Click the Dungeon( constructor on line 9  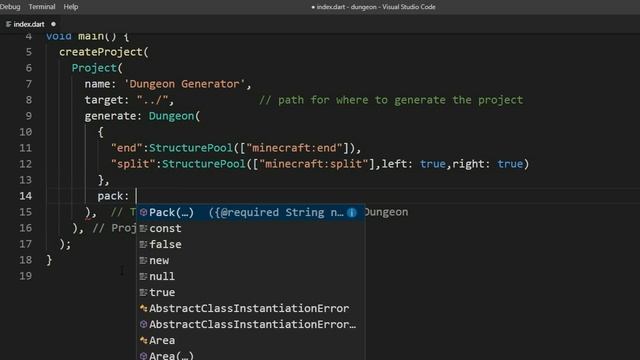(174, 116)
